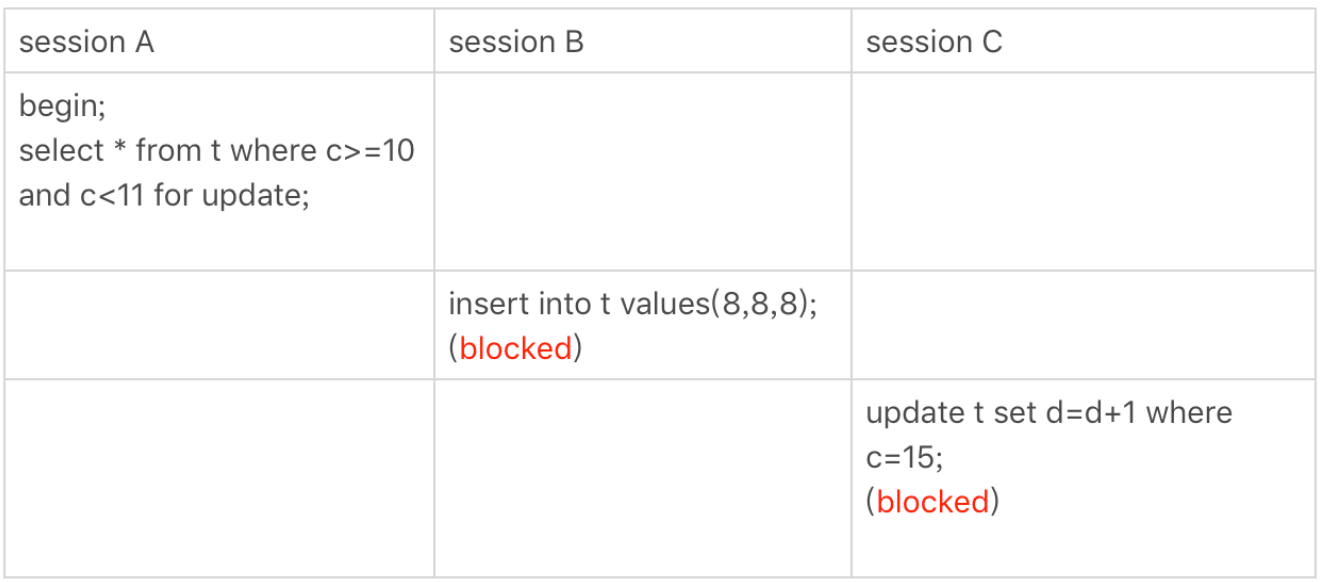Click the red 'blocked' under the insert statement
The width and height of the screenshot is (1329, 582).
coord(516,348)
